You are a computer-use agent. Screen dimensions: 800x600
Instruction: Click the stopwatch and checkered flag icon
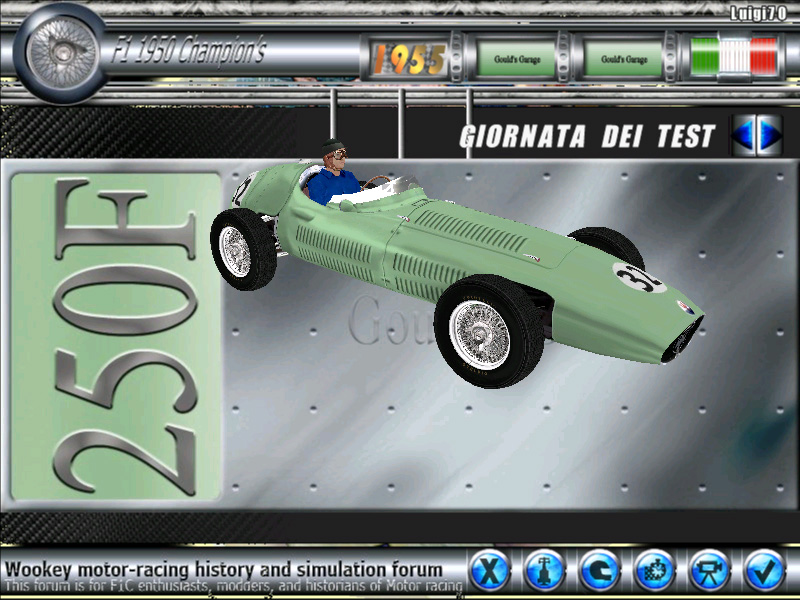[655, 570]
